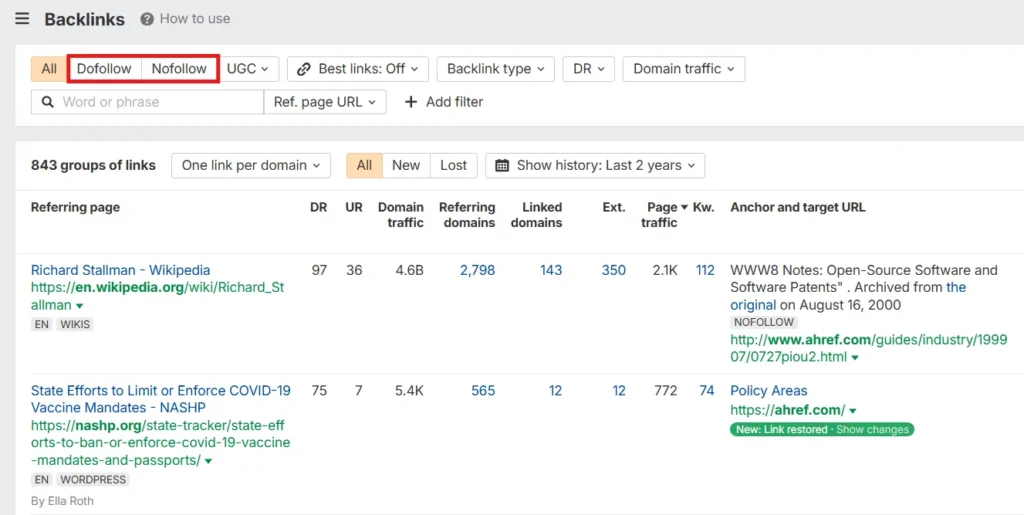The image size is (1024, 515).
Task: Open Richard Stallman - Wikipedia link
Action: coord(120,270)
